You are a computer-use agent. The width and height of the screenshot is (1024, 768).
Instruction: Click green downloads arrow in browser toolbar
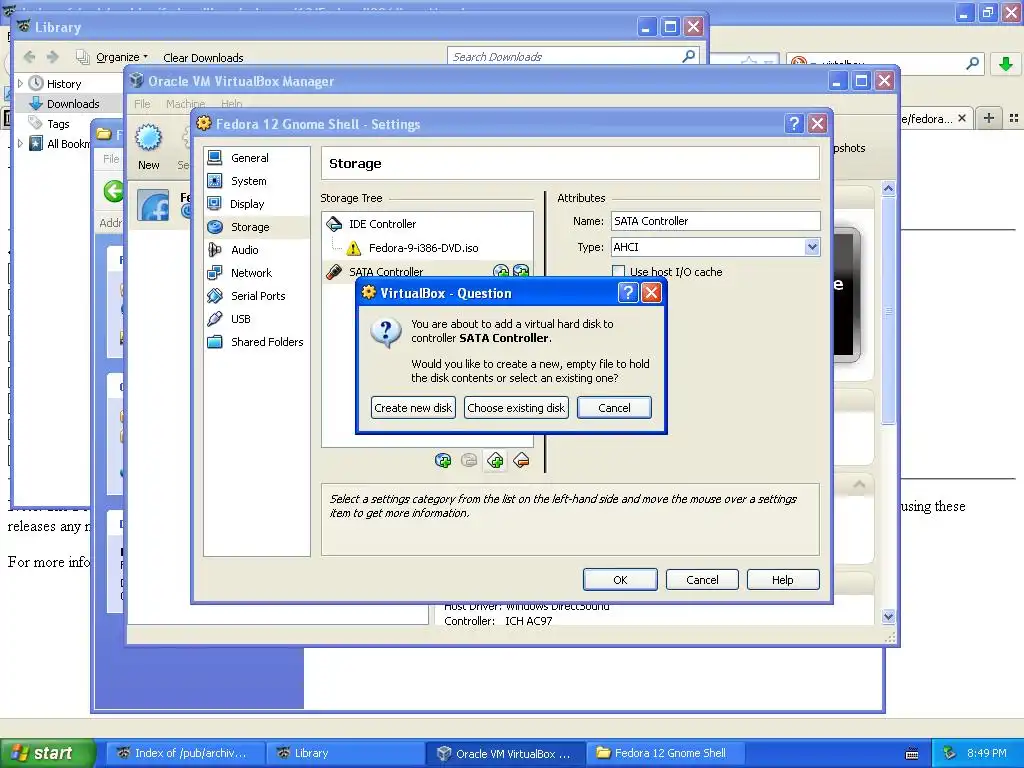[1006, 63]
